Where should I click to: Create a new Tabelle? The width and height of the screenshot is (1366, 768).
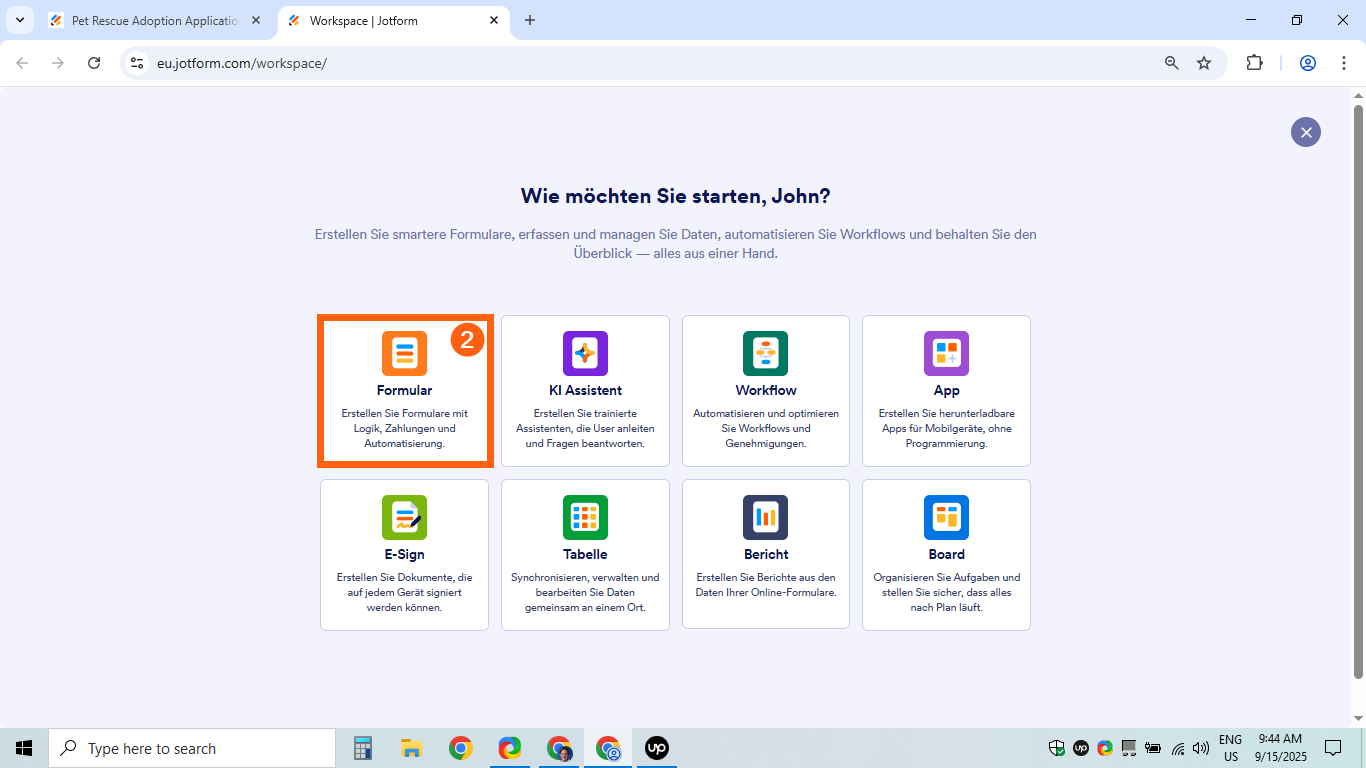pos(585,555)
